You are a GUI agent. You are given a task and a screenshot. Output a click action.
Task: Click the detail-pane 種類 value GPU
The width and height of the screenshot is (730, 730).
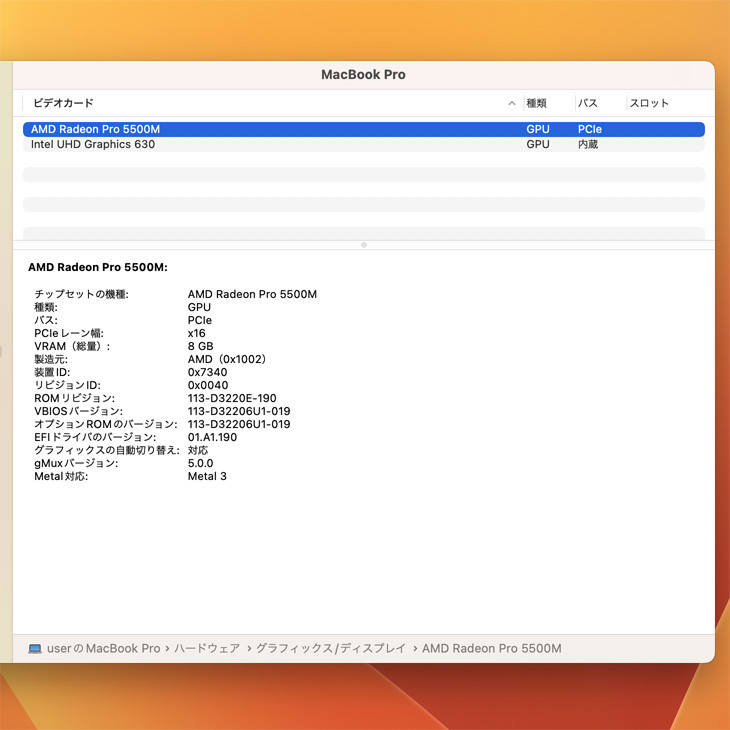tap(199, 307)
